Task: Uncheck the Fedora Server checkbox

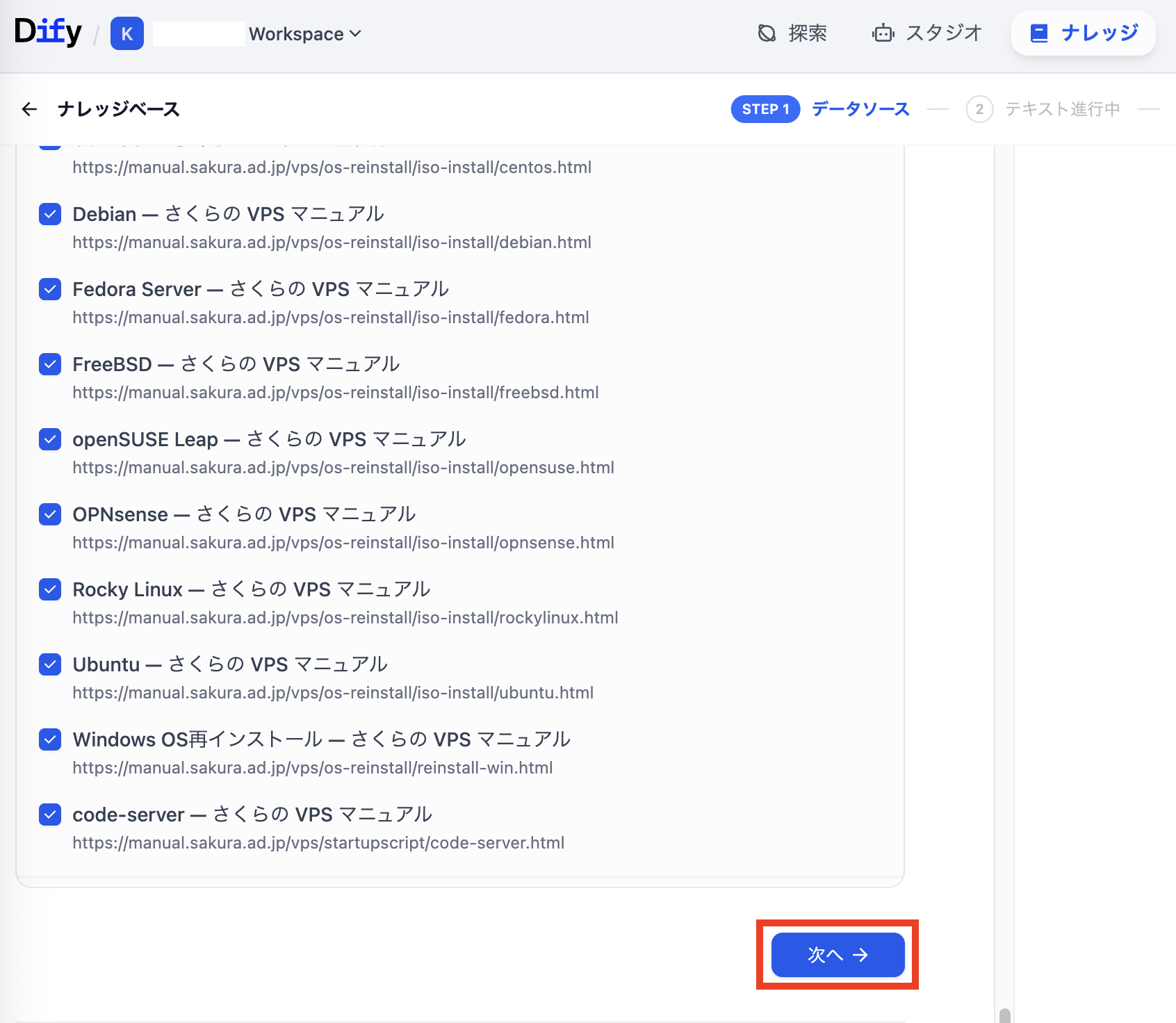Action: tap(50, 289)
